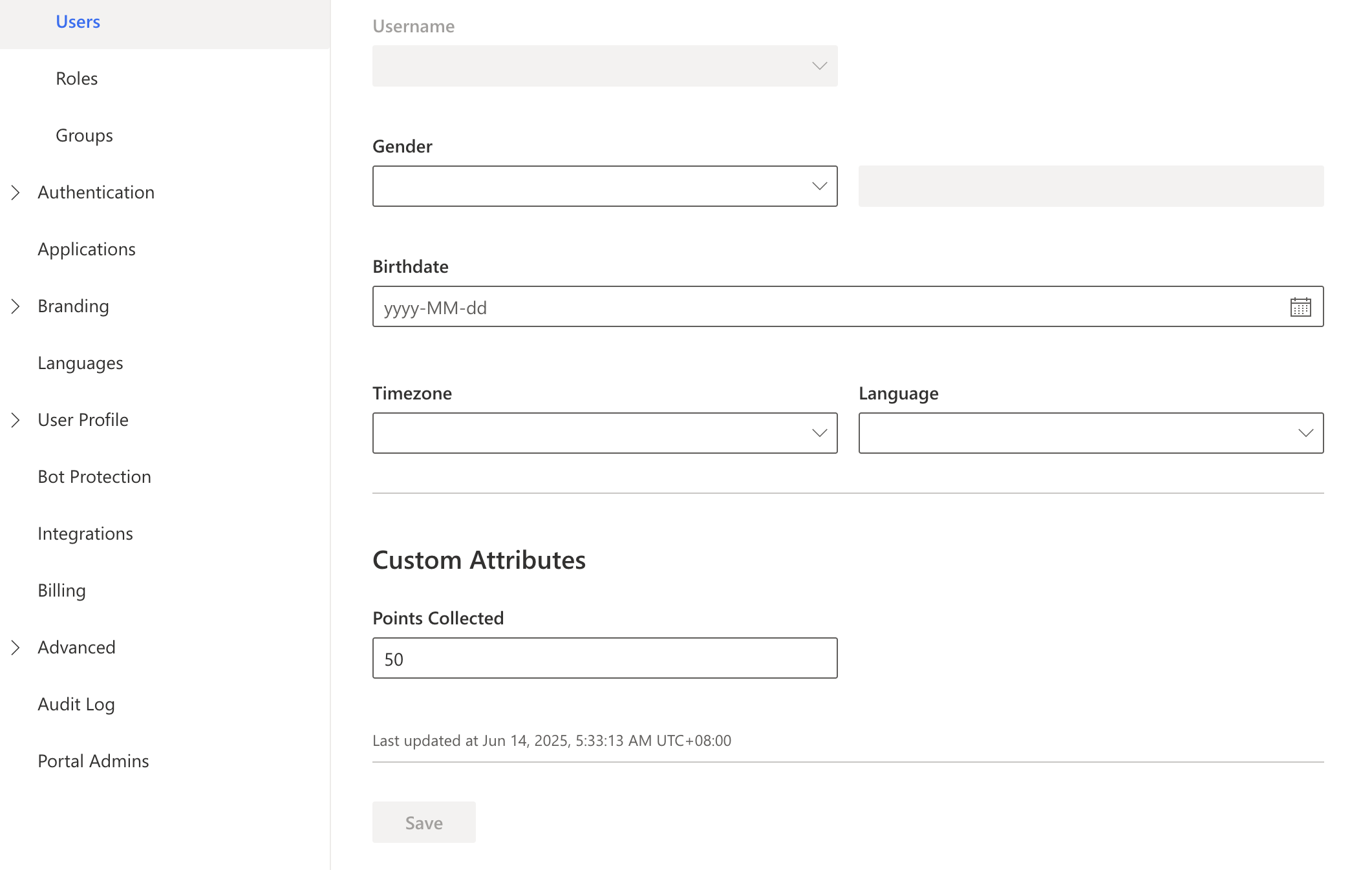Screen dimensions: 1372x870
Task: Open the Birthdate calendar picker icon
Action: (x=1300, y=307)
